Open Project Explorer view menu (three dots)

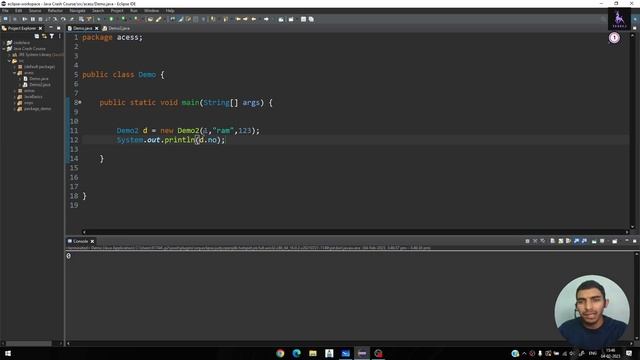(60, 36)
